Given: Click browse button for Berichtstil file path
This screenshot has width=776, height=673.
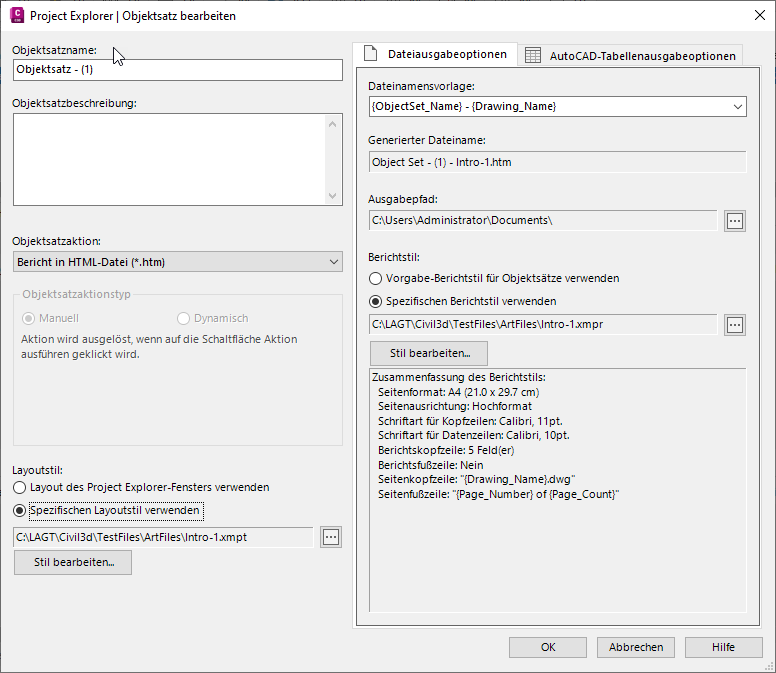Looking at the screenshot, I should click(x=735, y=324).
